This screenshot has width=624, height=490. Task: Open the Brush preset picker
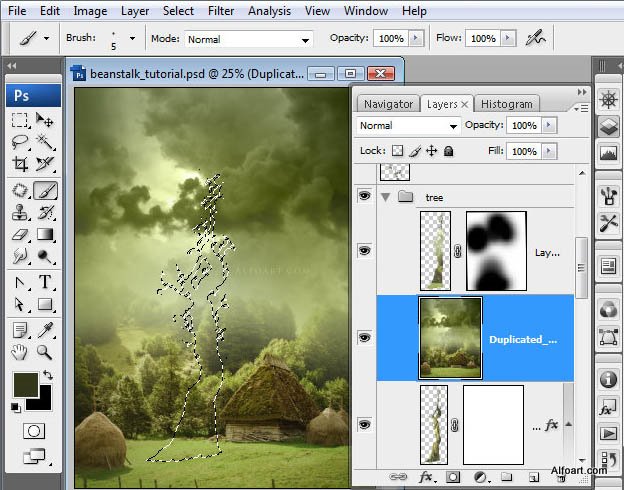click(132, 38)
